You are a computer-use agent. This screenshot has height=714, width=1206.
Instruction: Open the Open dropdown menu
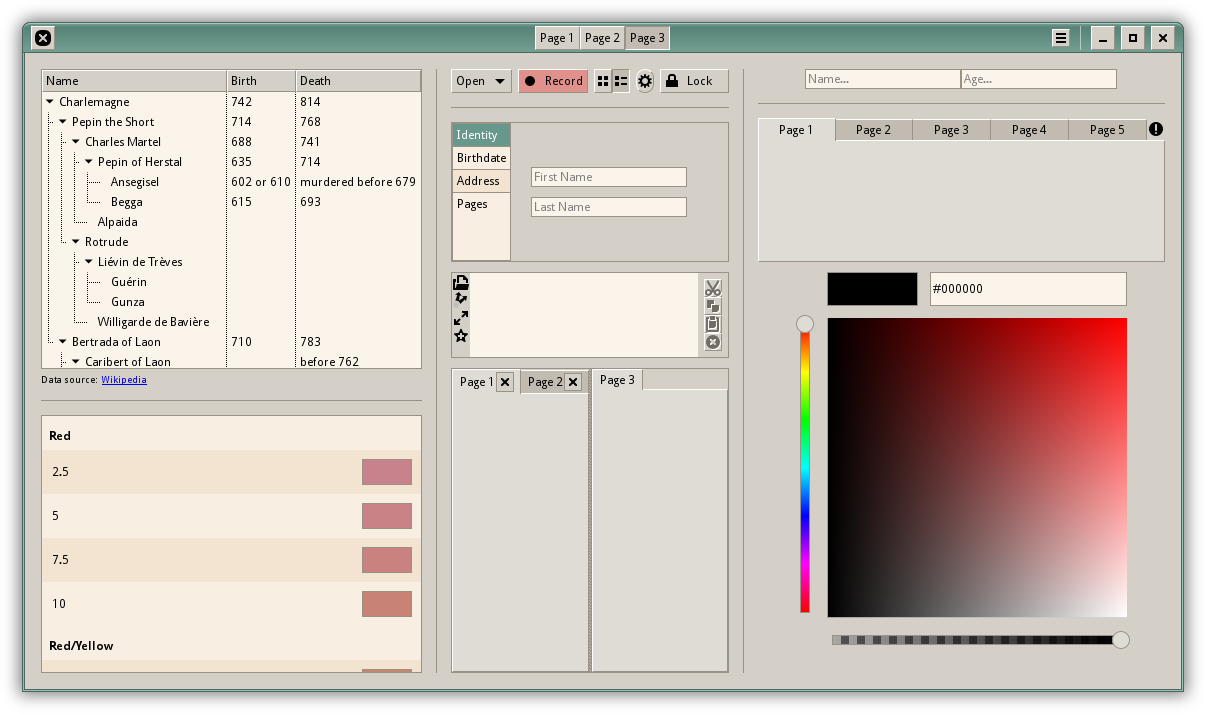click(481, 81)
